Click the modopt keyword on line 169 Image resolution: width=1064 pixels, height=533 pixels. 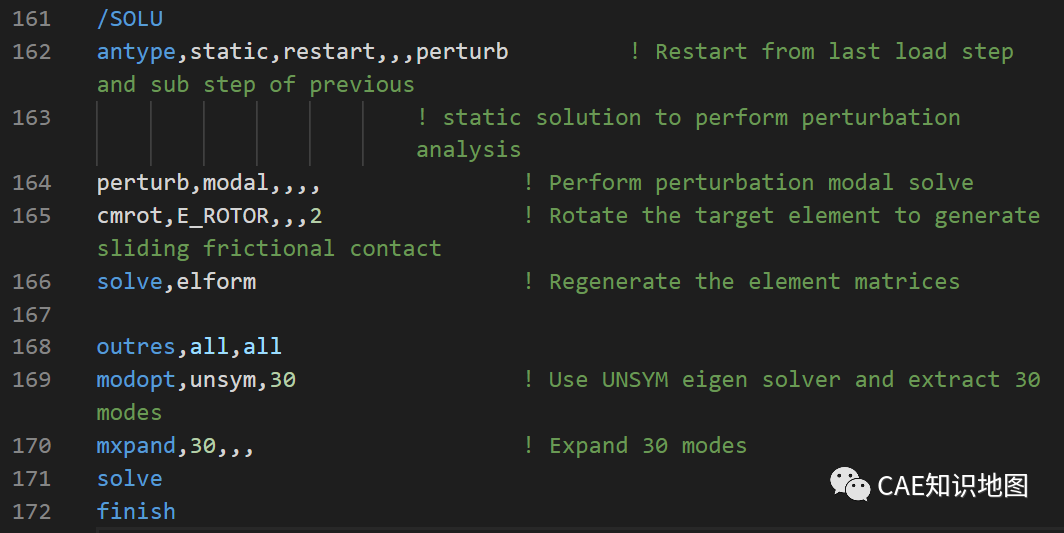pyautogui.click(x=136, y=380)
